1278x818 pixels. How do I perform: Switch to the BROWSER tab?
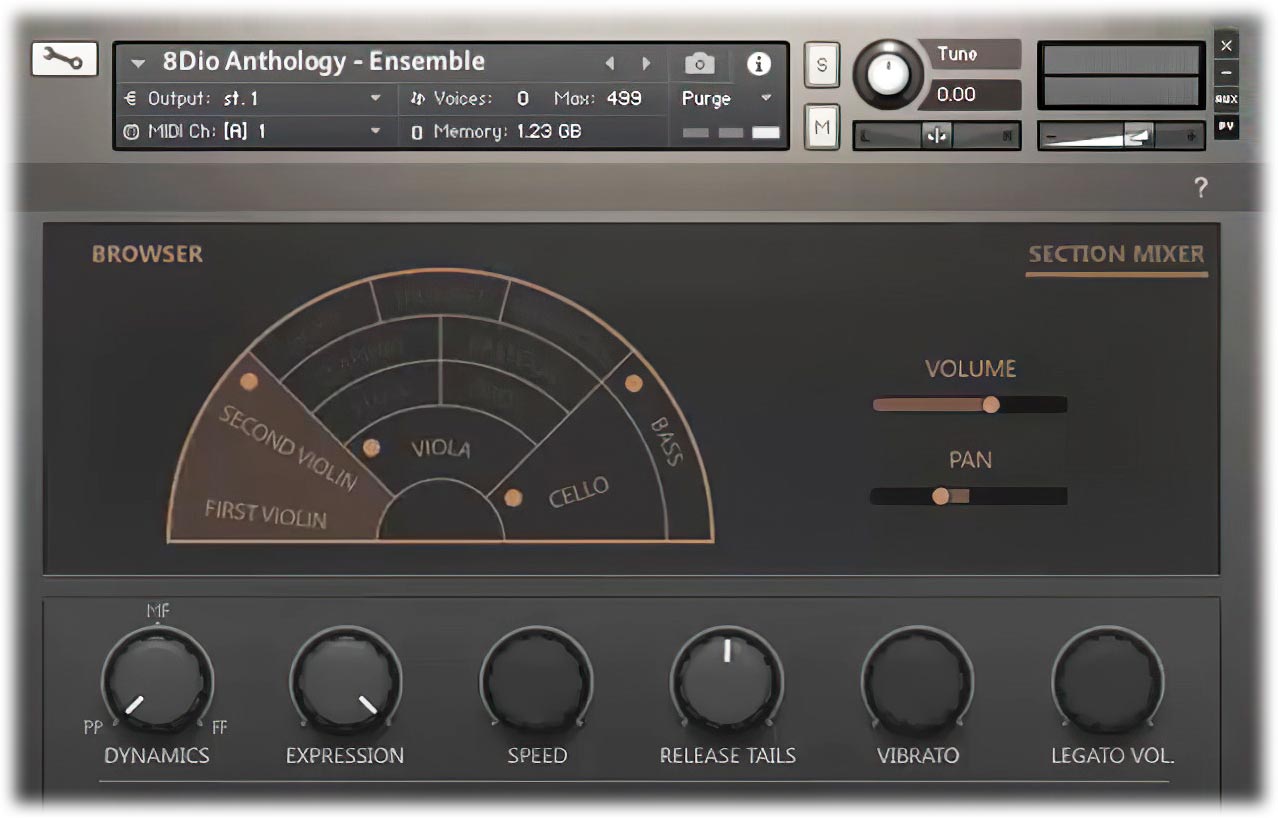(147, 254)
